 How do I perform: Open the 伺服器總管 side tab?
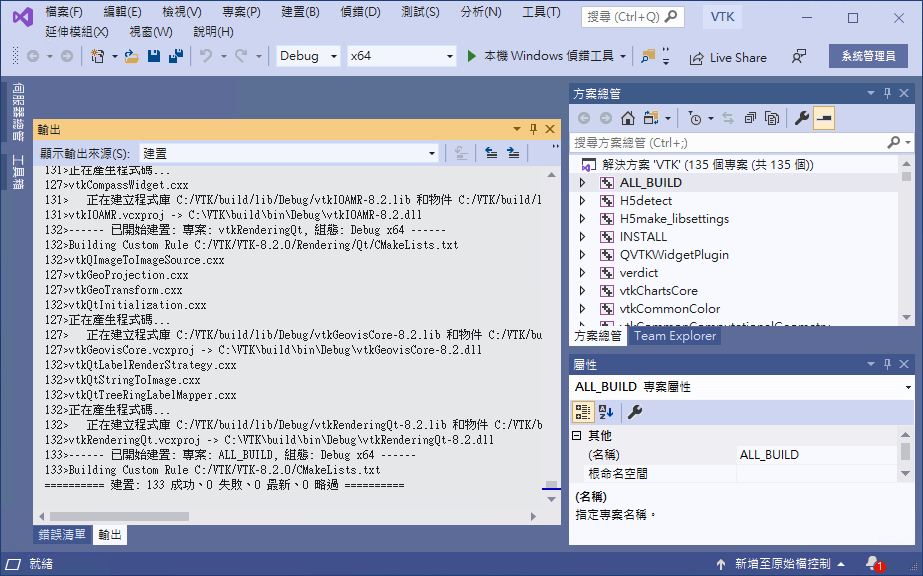point(18,112)
